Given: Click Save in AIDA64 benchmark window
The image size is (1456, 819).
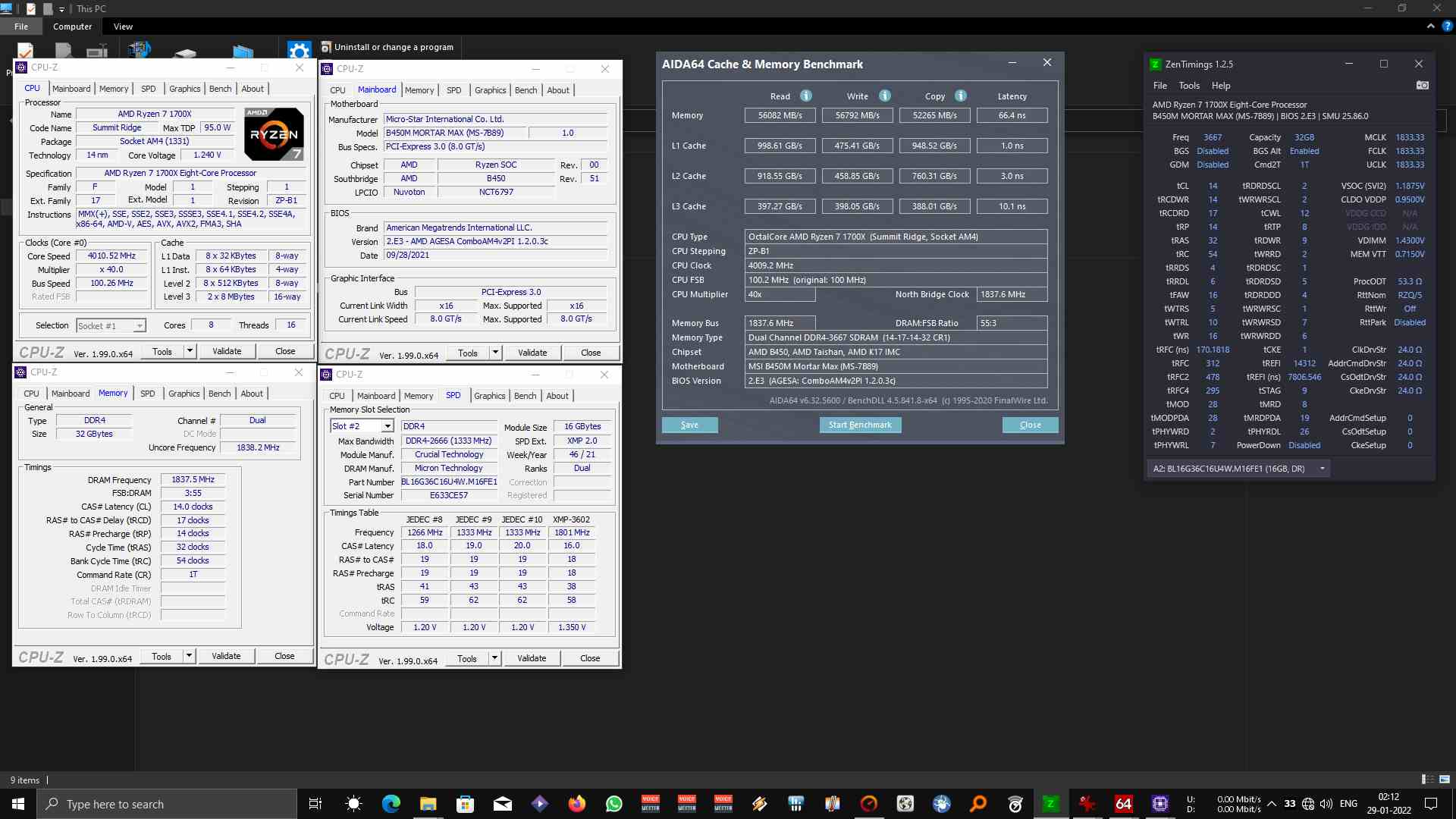Looking at the screenshot, I should click(689, 425).
